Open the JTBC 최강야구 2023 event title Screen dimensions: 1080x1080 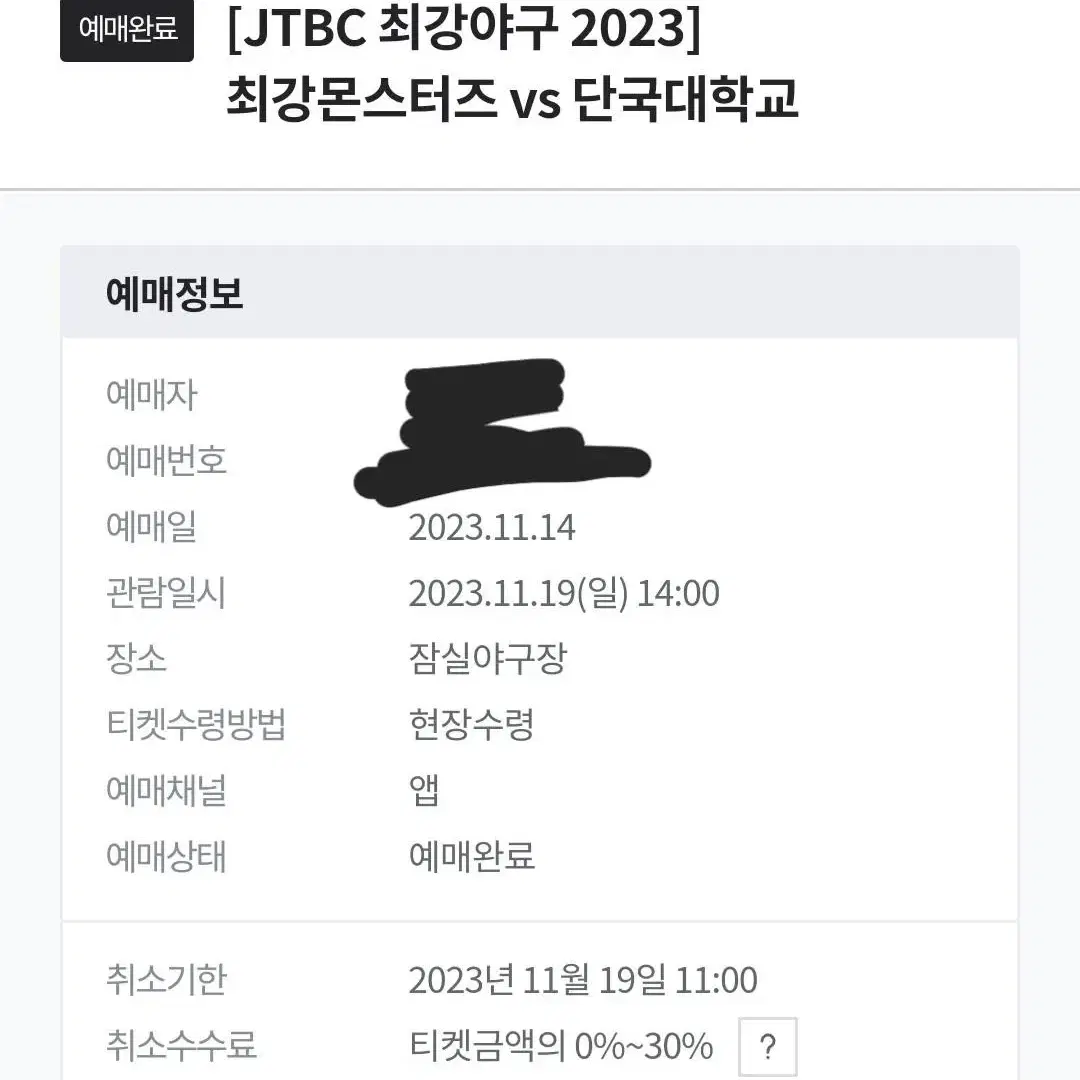pos(464,29)
